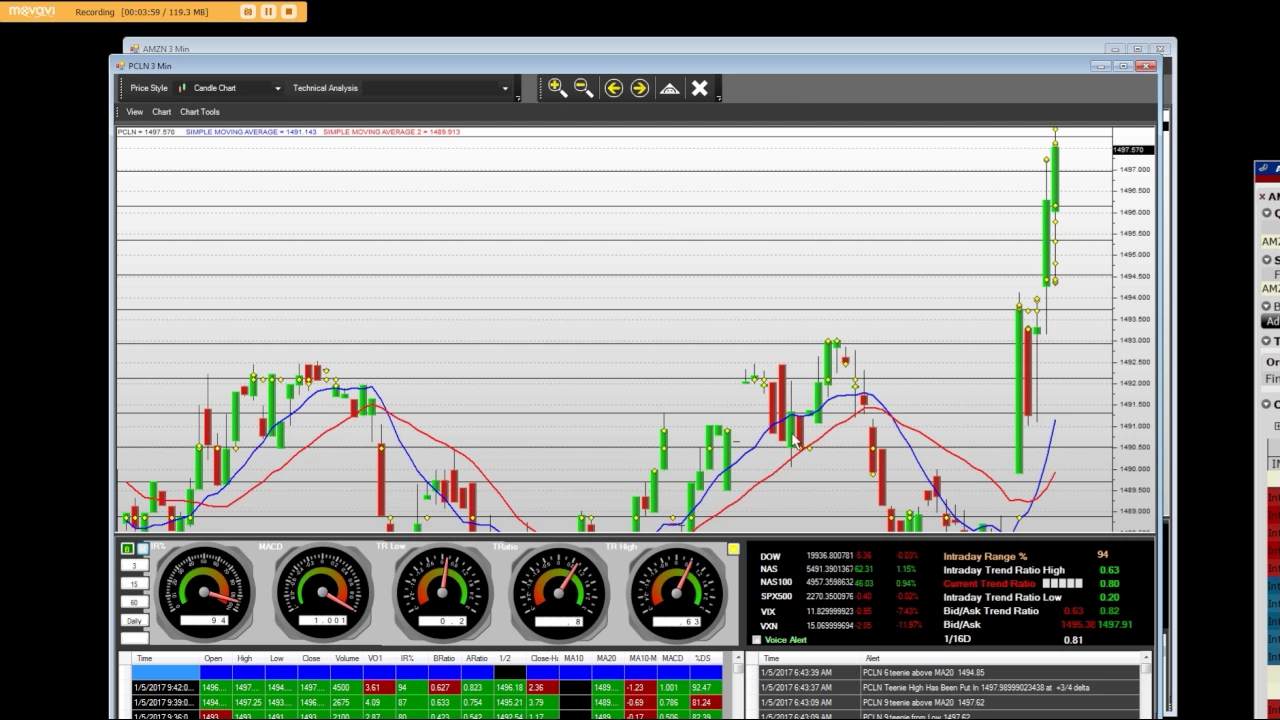Select the 3 minute timeframe button

134,566
